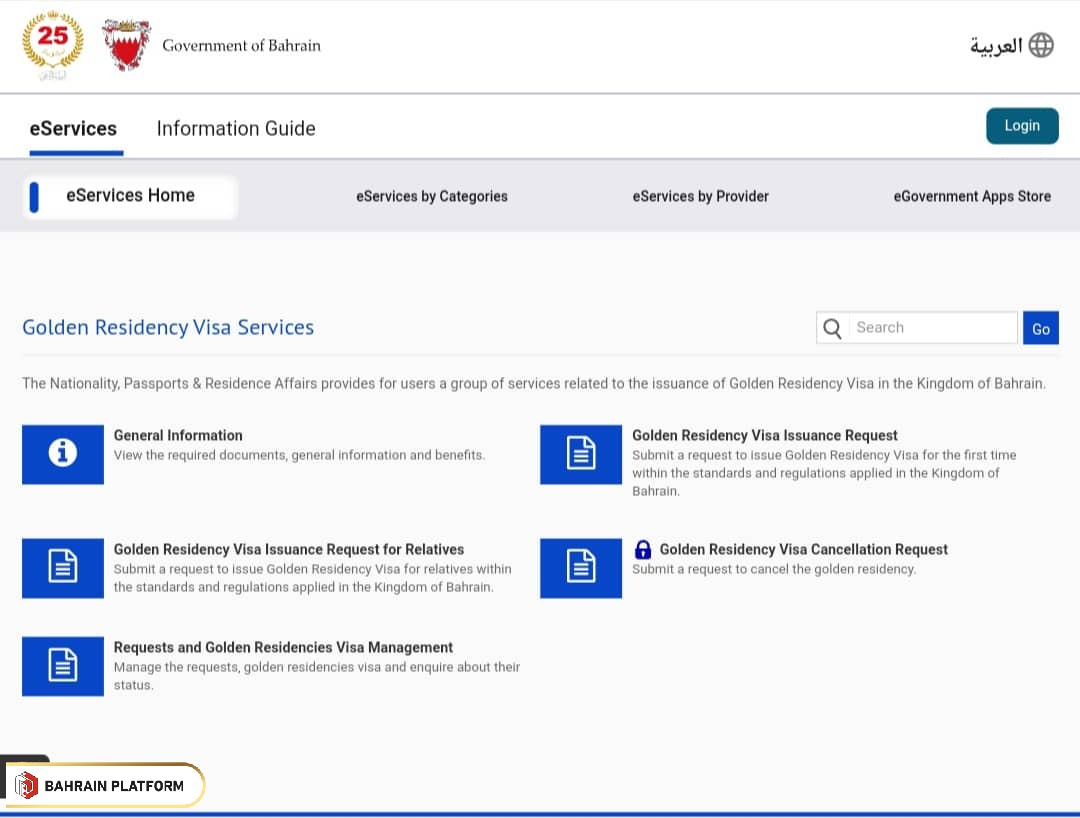Click the magnifying glass search icon
1080x818 pixels.
(832, 328)
